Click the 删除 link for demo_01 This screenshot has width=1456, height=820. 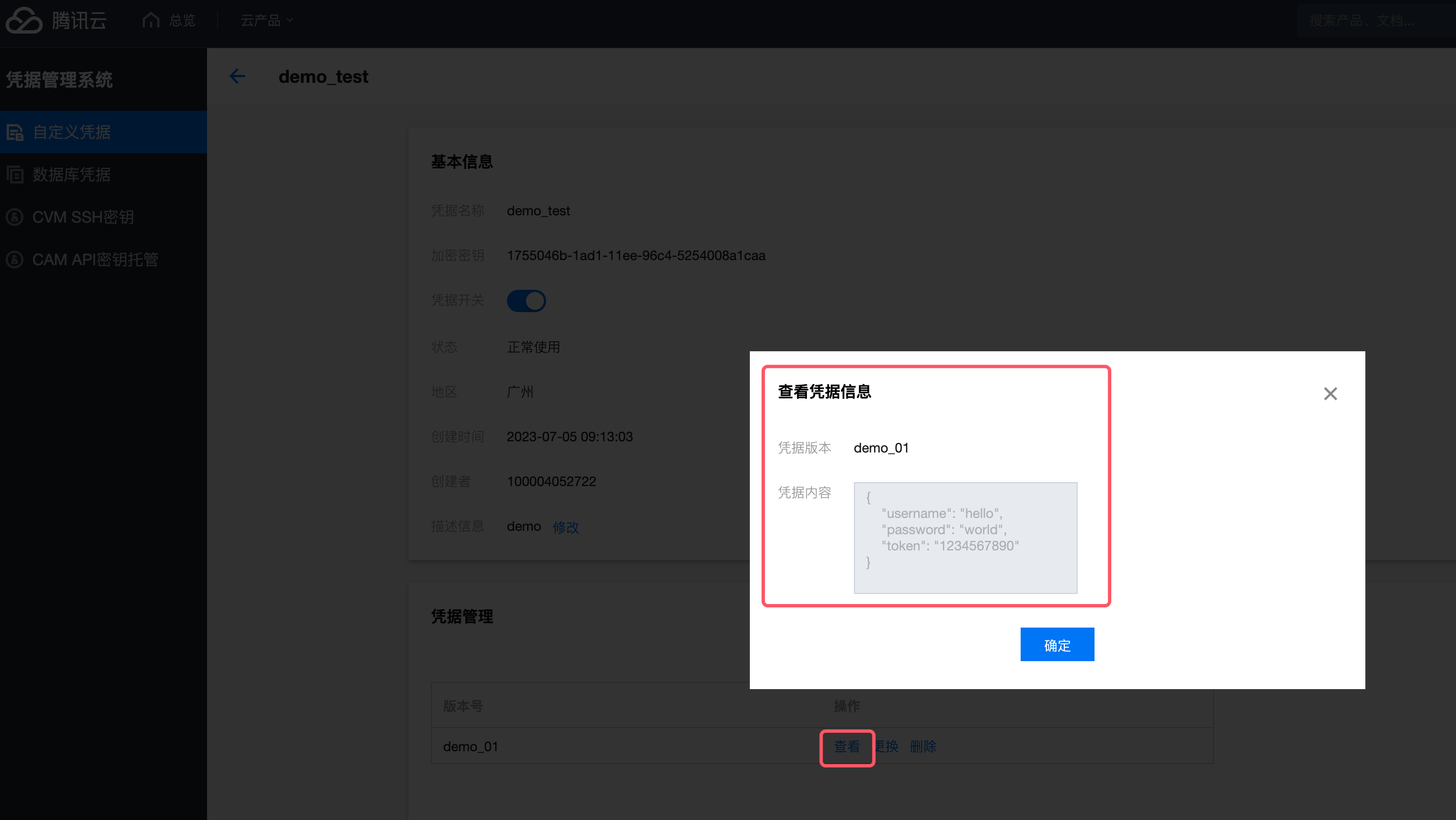pyautogui.click(x=922, y=747)
